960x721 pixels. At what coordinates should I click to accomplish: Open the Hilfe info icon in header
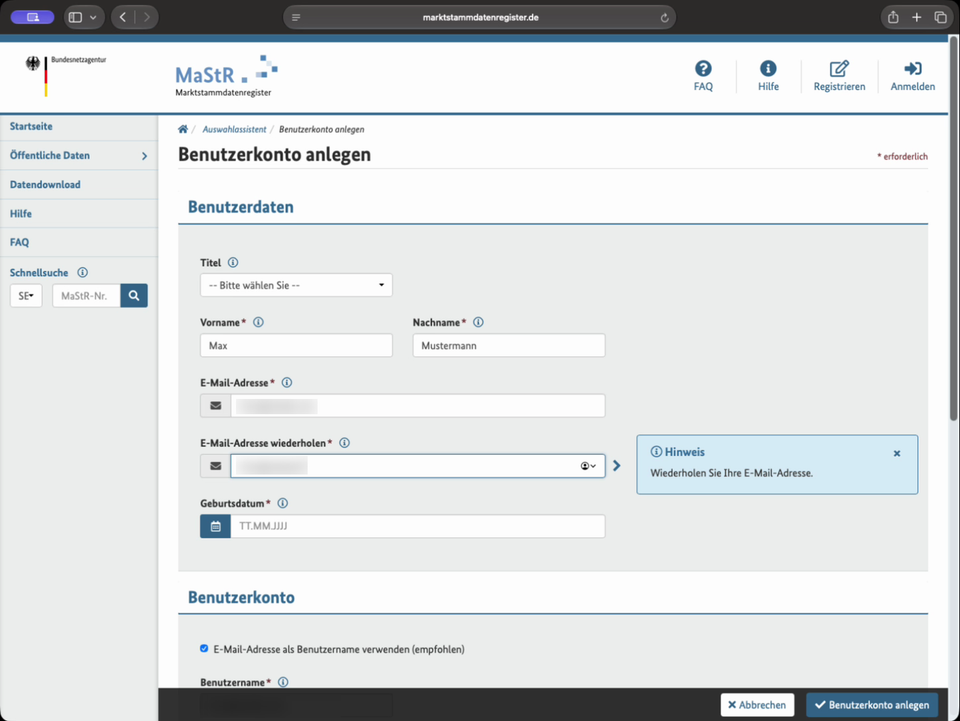[768, 69]
